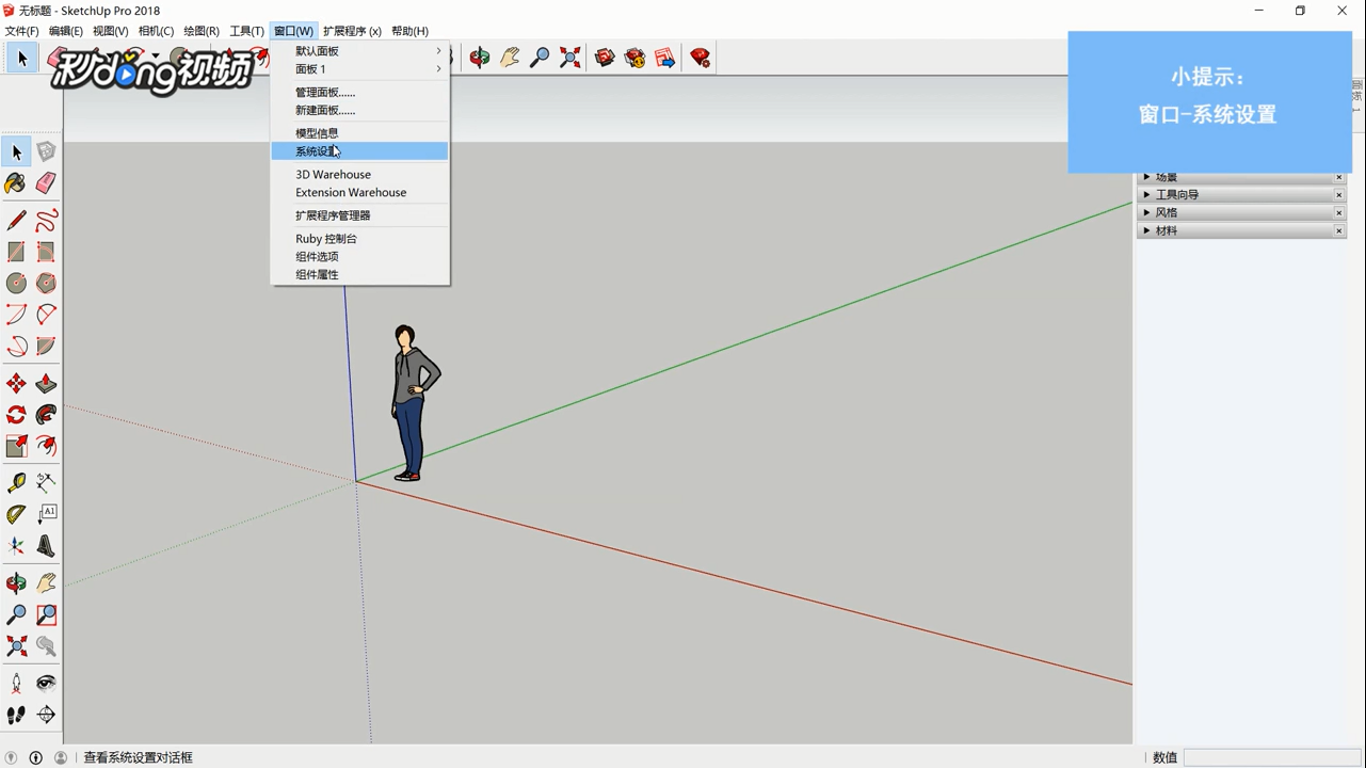Select the Make Component tool in left toolbar
This screenshot has width=1366, height=768.
(x=46, y=152)
